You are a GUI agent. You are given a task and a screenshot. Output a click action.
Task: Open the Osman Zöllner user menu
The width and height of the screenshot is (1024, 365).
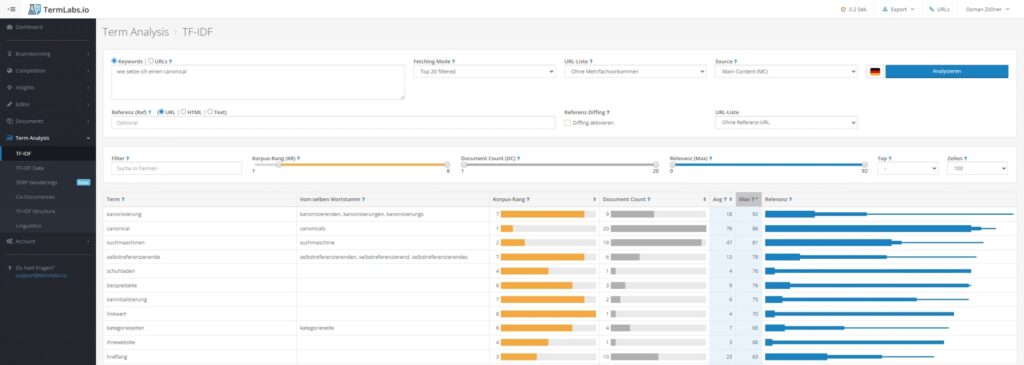pyautogui.click(x=987, y=10)
